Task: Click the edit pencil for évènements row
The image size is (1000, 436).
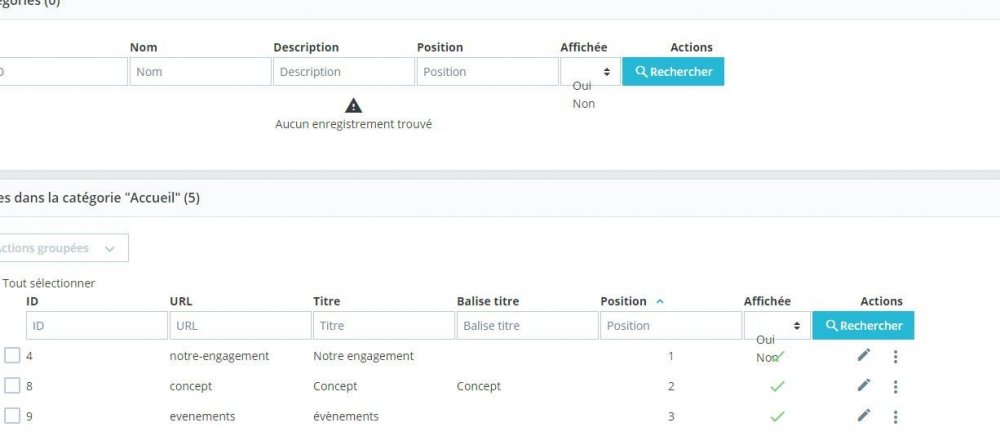Action: [864, 416]
